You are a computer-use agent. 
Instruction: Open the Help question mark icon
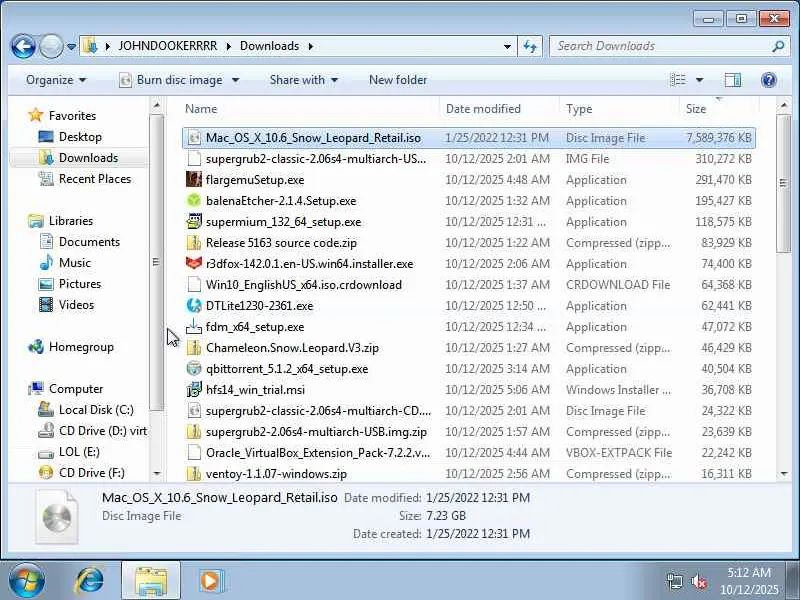[768, 80]
